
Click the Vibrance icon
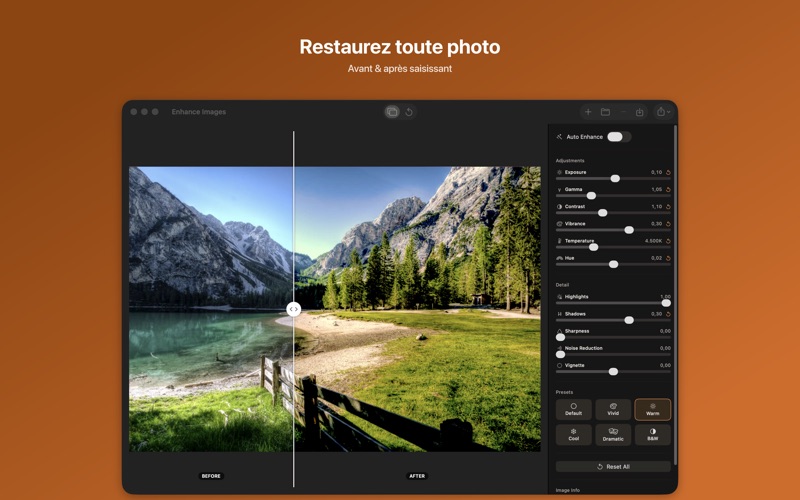pyautogui.click(x=559, y=224)
